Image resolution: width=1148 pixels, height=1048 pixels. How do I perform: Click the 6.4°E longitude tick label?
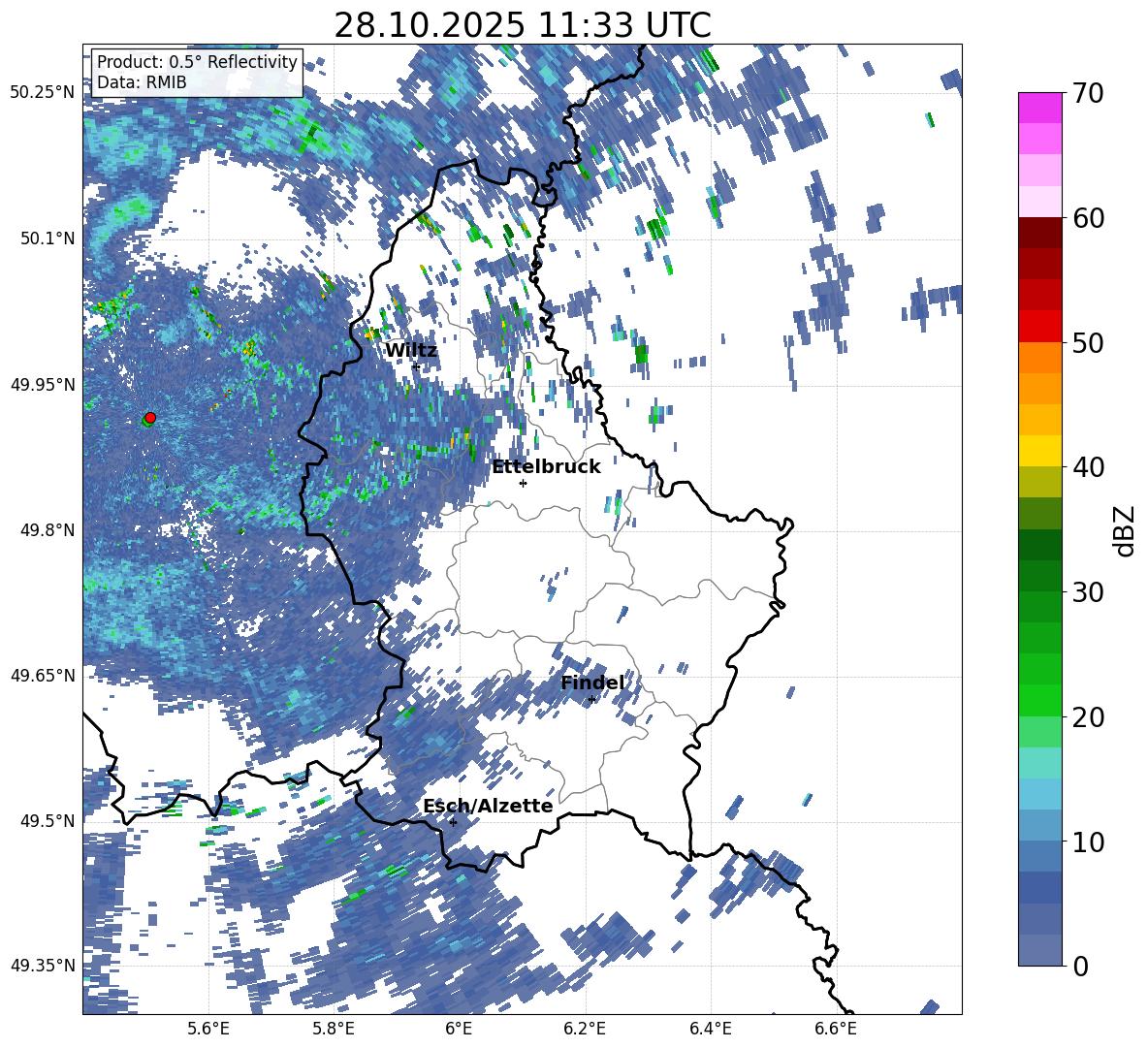pos(710,1029)
